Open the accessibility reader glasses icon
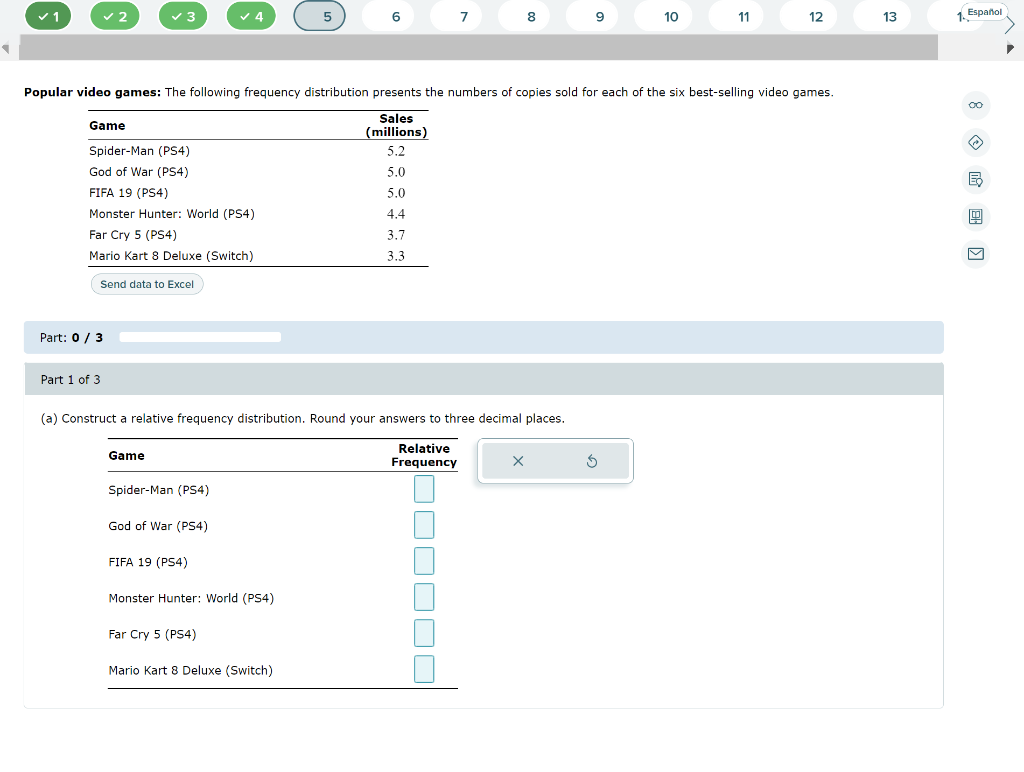The image size is (1024, 772). (x=976, y=105)
